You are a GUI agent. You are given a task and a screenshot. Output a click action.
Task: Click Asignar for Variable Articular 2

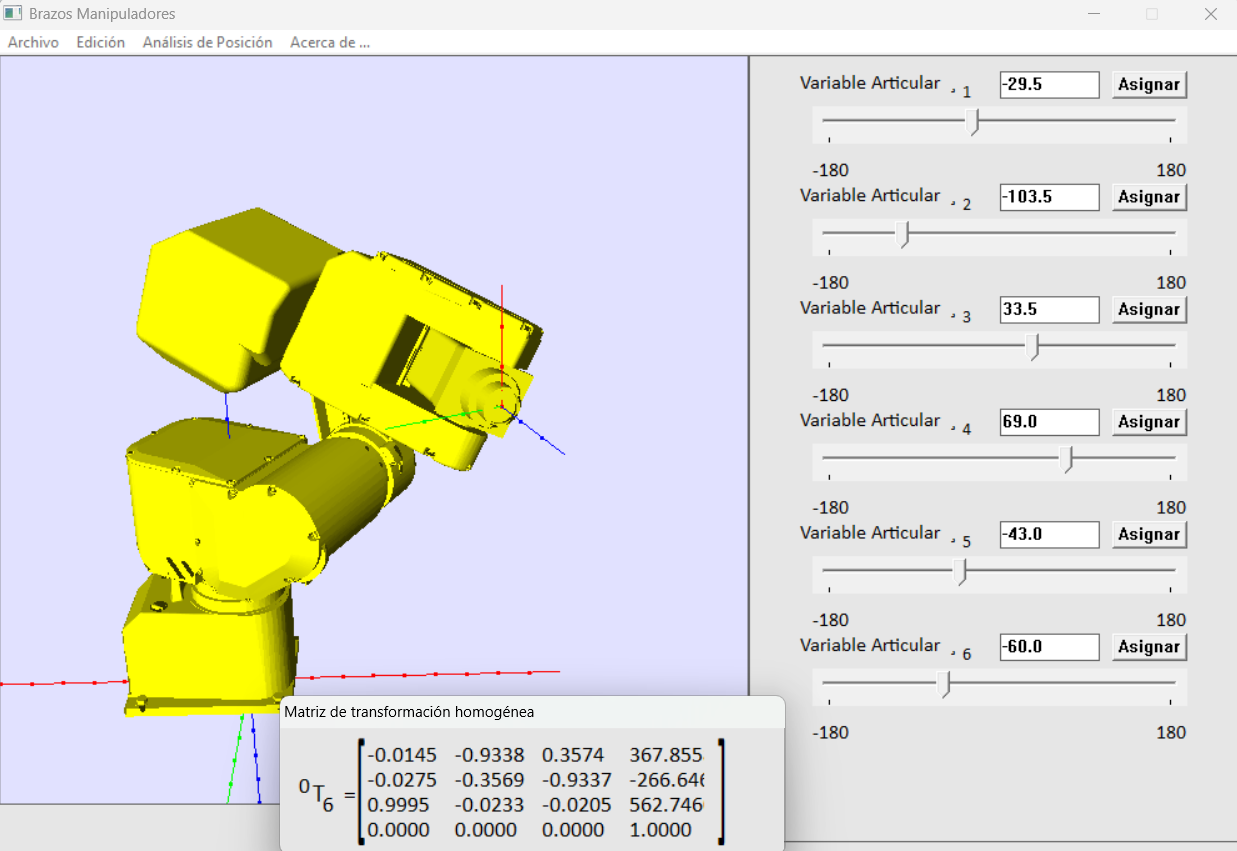coord(1149,197)
